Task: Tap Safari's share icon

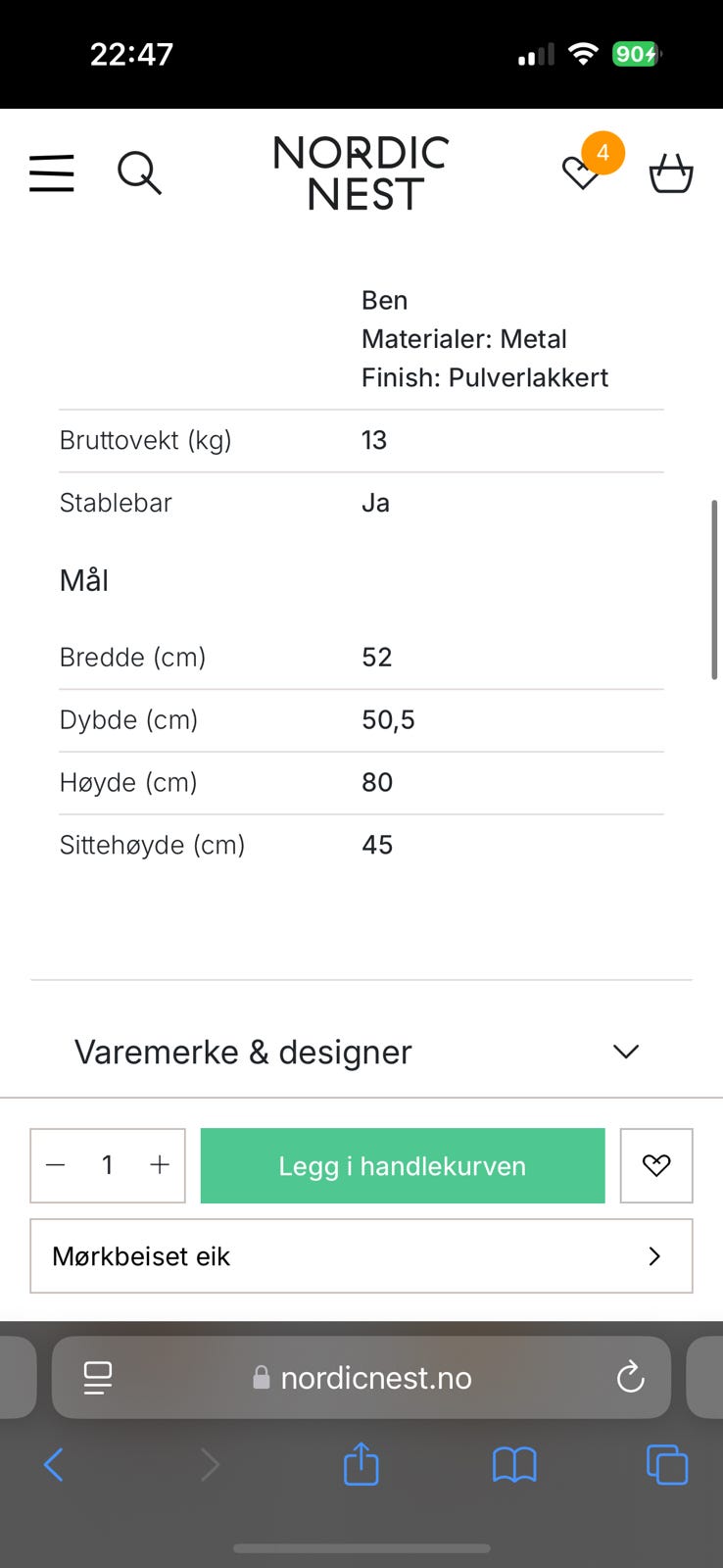Action: [x=361, y=1464]
